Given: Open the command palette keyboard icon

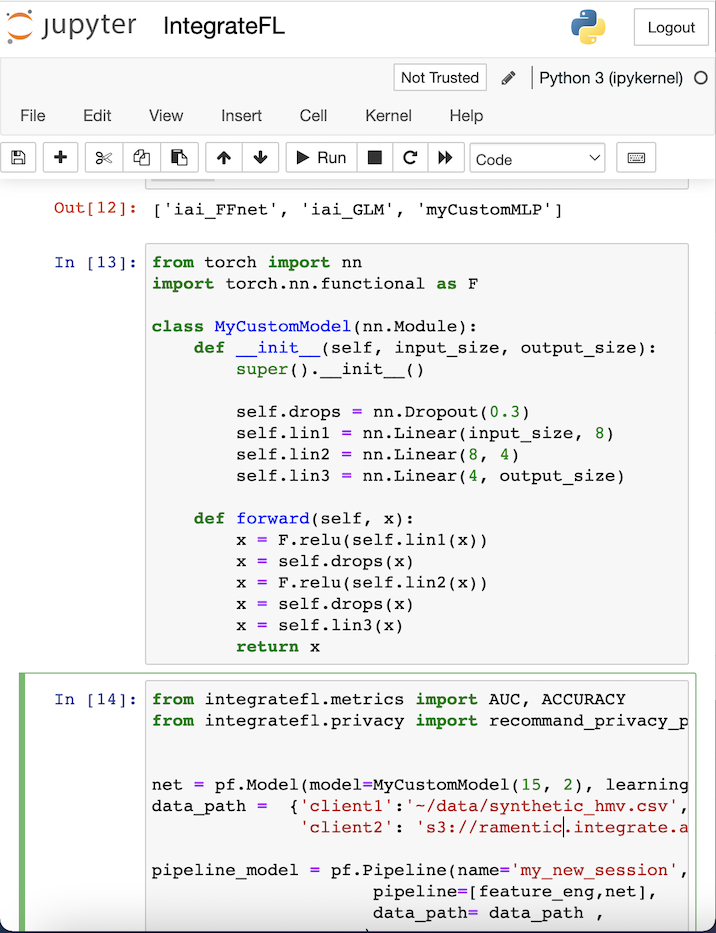Looking at the screenshot, I should (x=636, y=157).
